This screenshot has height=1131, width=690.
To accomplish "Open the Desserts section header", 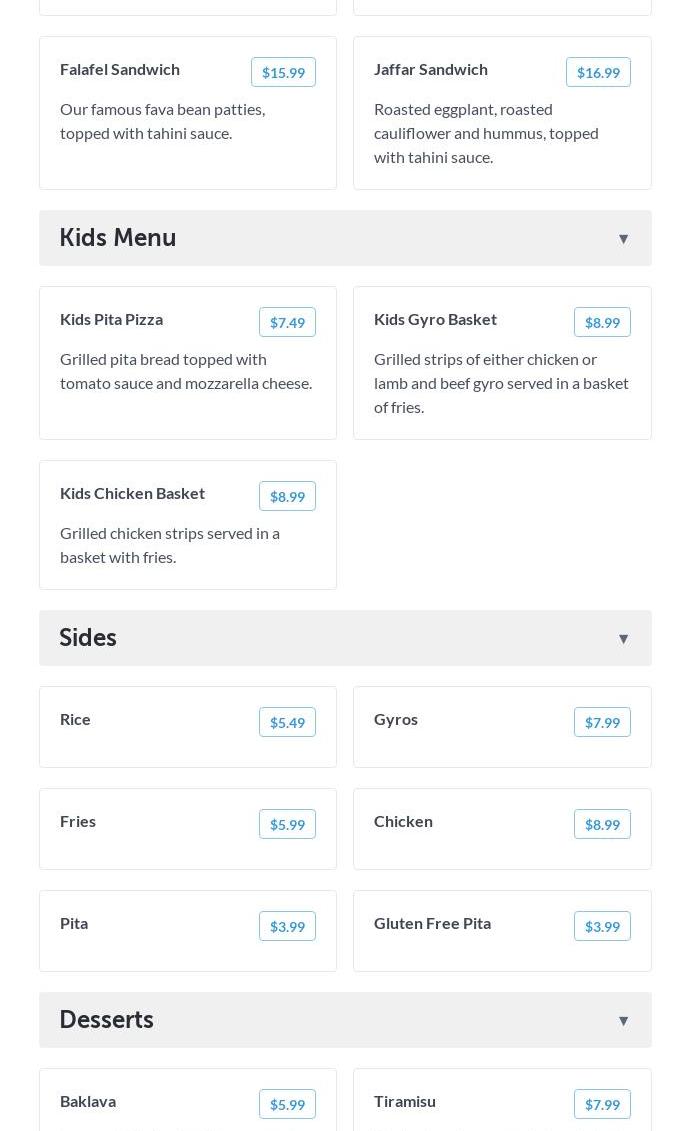I will coord(107,1020).
